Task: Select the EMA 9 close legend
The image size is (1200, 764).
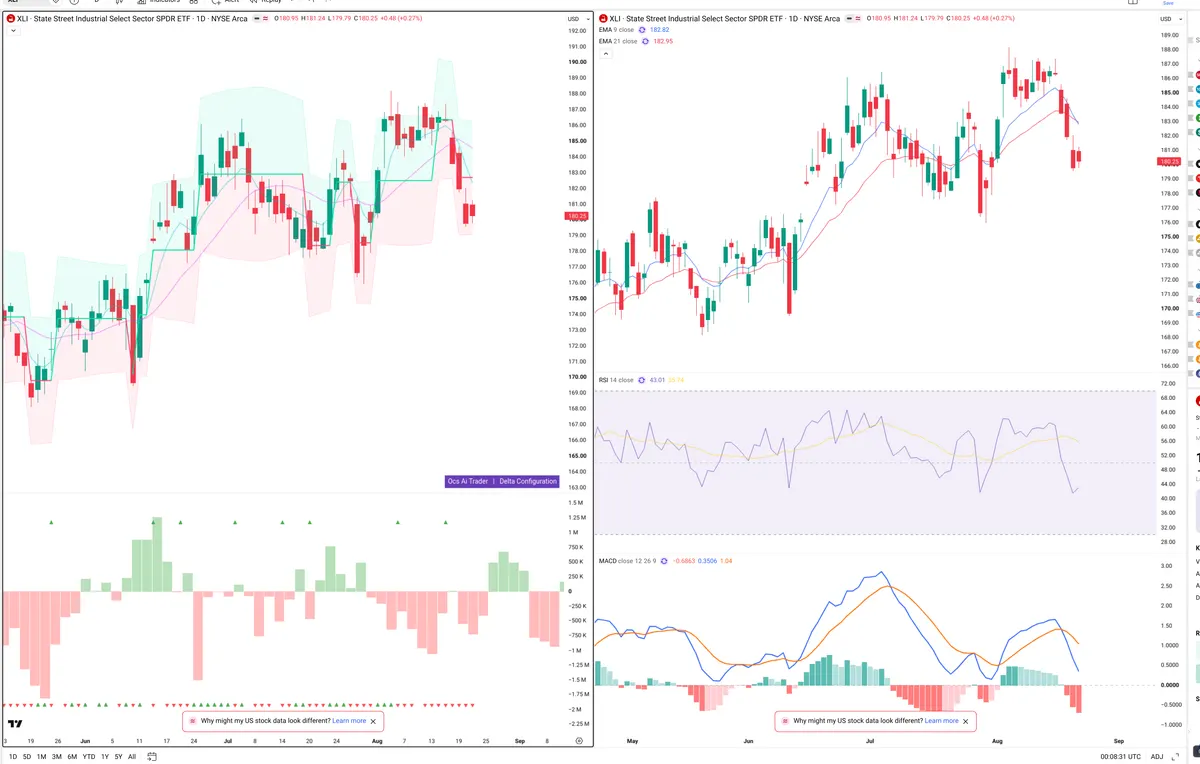Action: (618, 30)
